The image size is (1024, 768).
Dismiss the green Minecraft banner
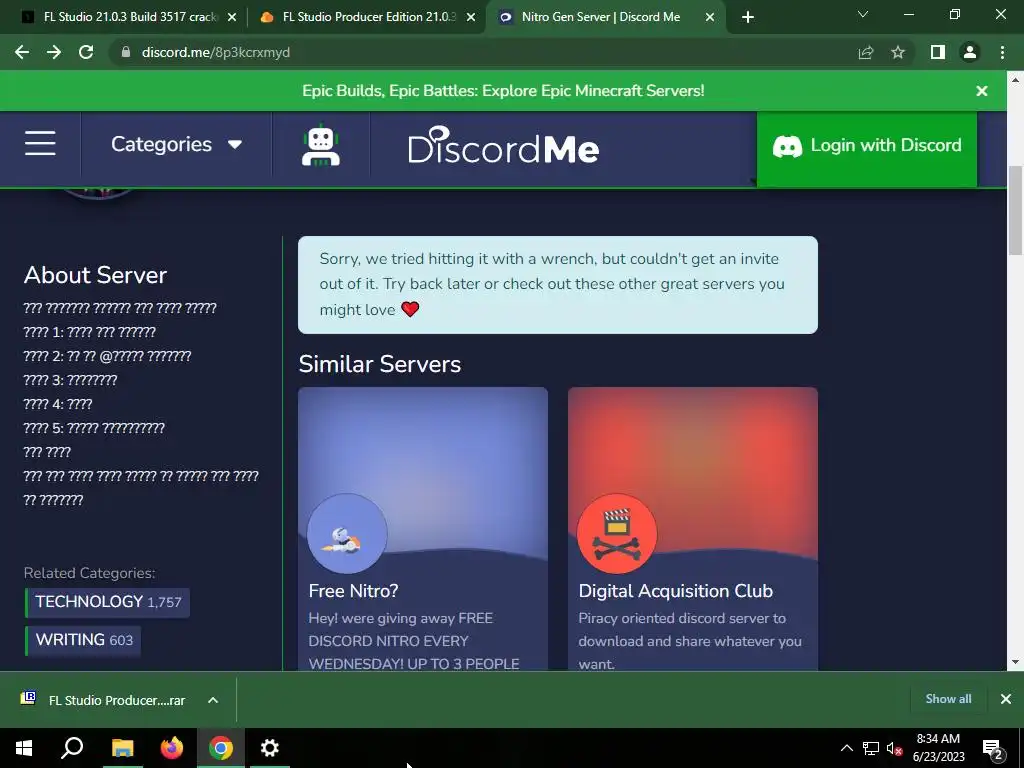pos(982,91)
